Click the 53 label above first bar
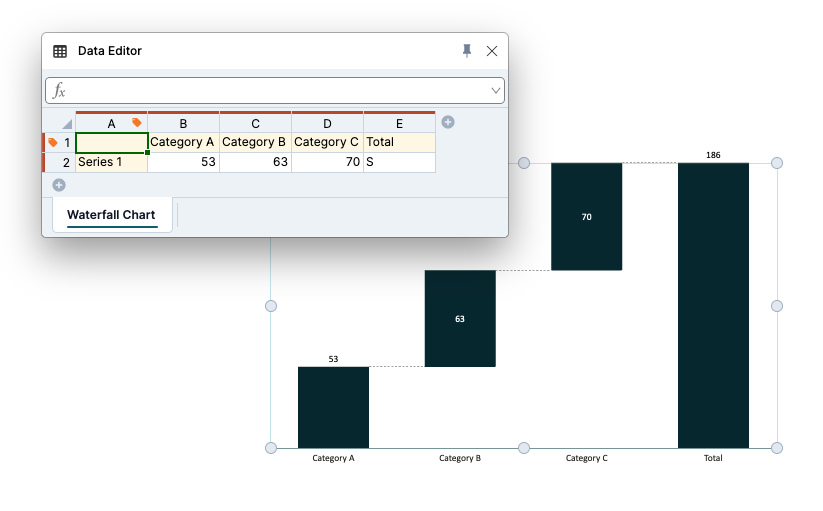 click(x=333, y=359)
